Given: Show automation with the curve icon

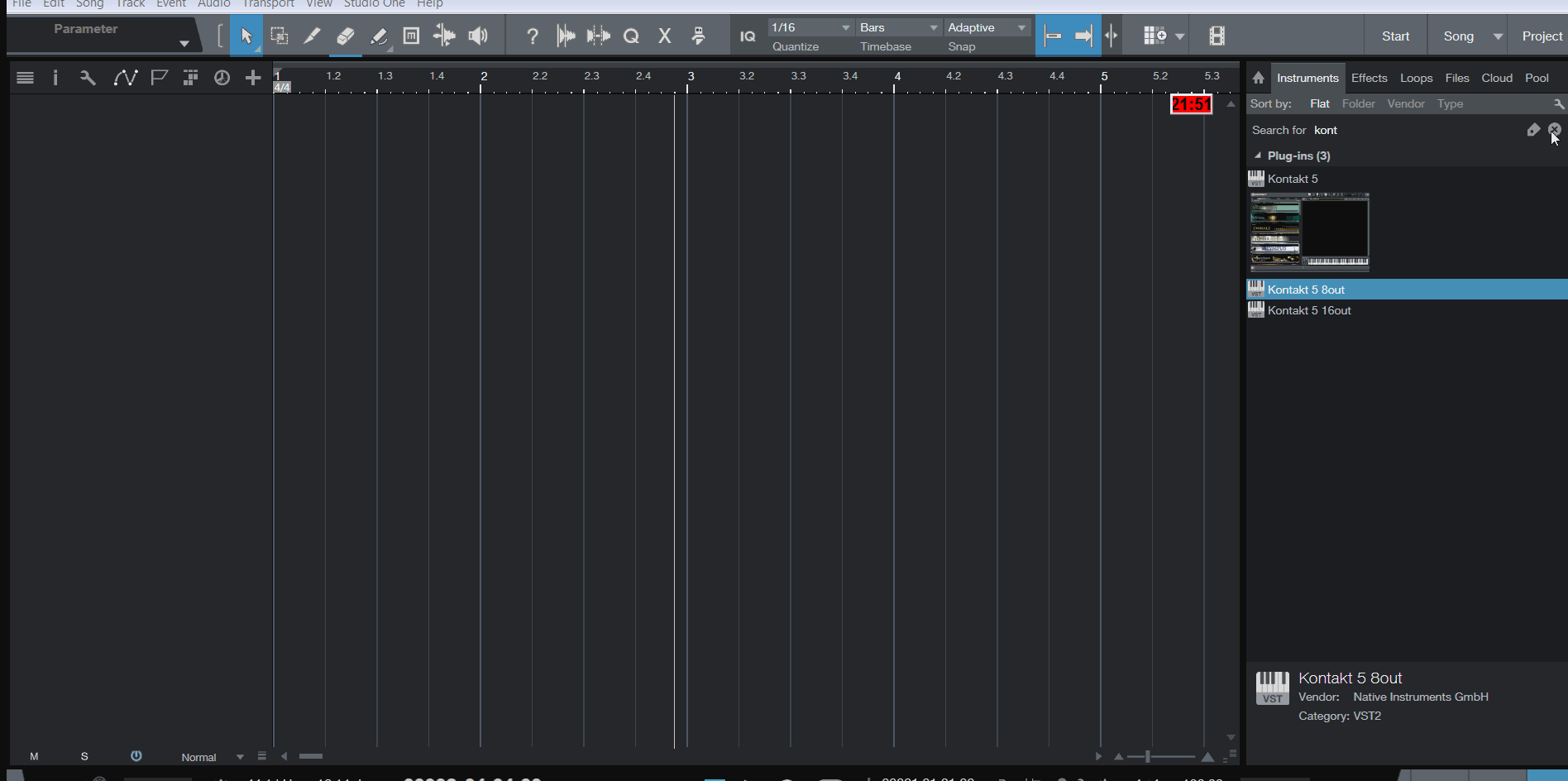Looking at the screenshot, I should pos(126,78).
